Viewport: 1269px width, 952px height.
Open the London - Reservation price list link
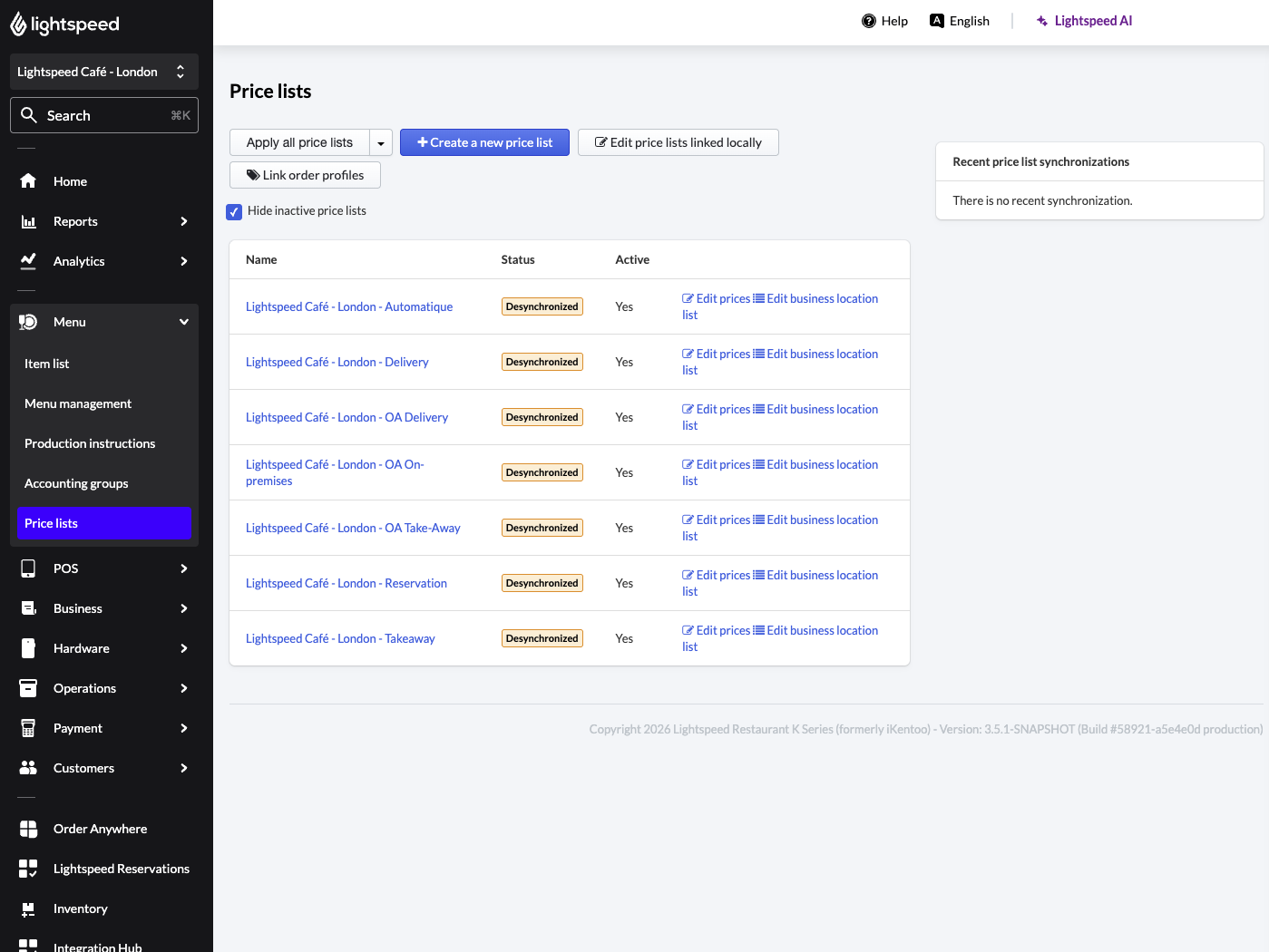(x=347, y=583)
